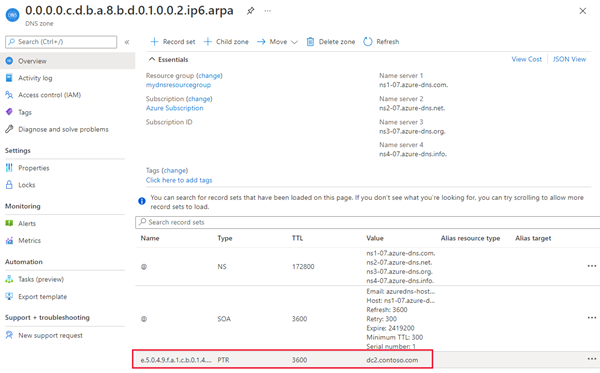This screenshot has height=373, width=600.
Task: Collapse the sidebar with double chevron
Action: coord(127,42)
